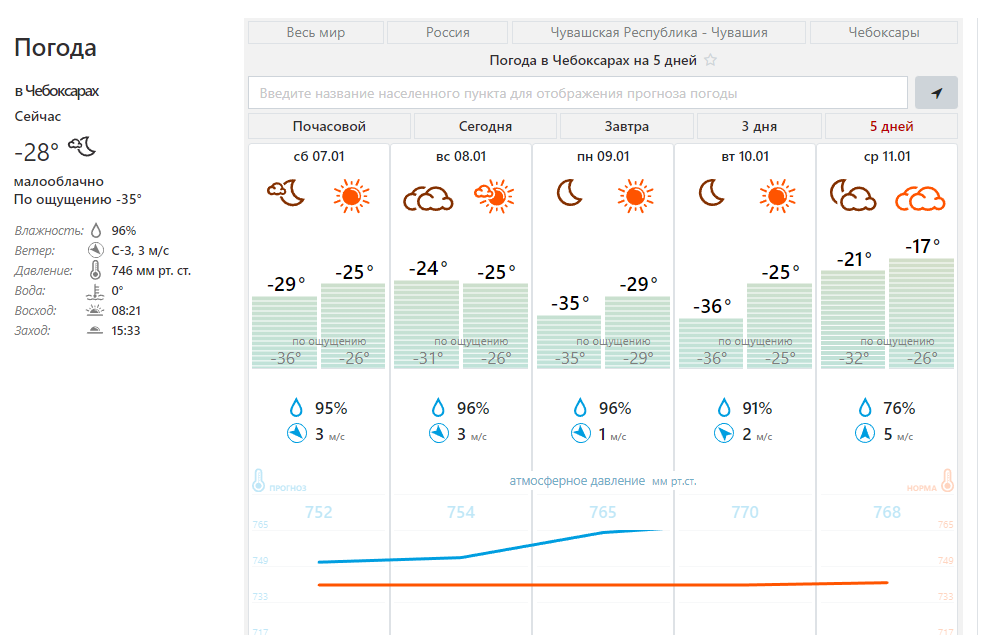Screen dimensions: 987x635
Task: Switch to the Почасовой tab
Action: click(x=329, y=127)
